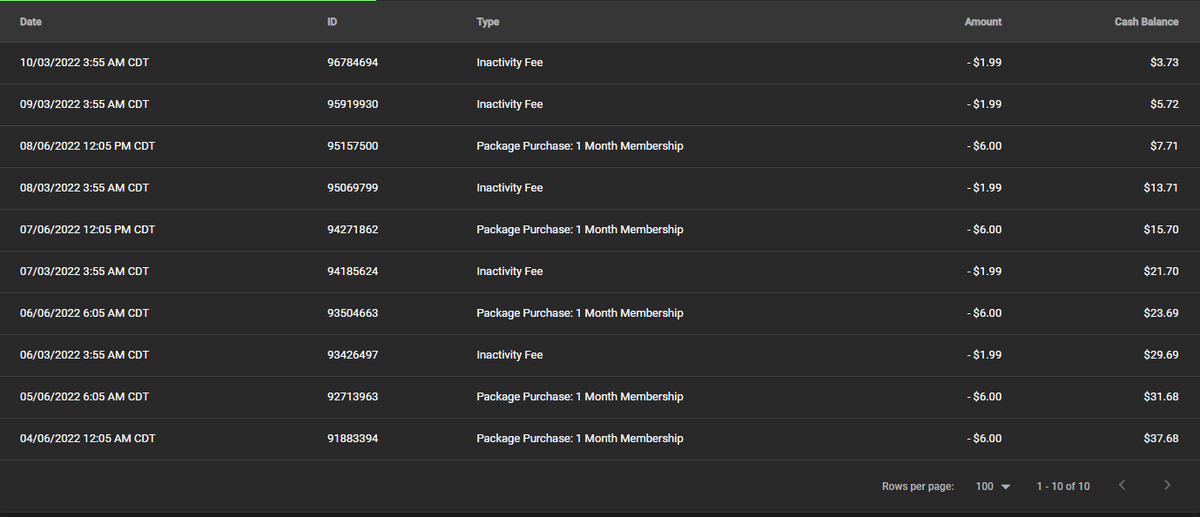The height and width of the screenshot is (517, 1200).
Task: Sort by the Amount column header
Action: (x=983, y=22)
